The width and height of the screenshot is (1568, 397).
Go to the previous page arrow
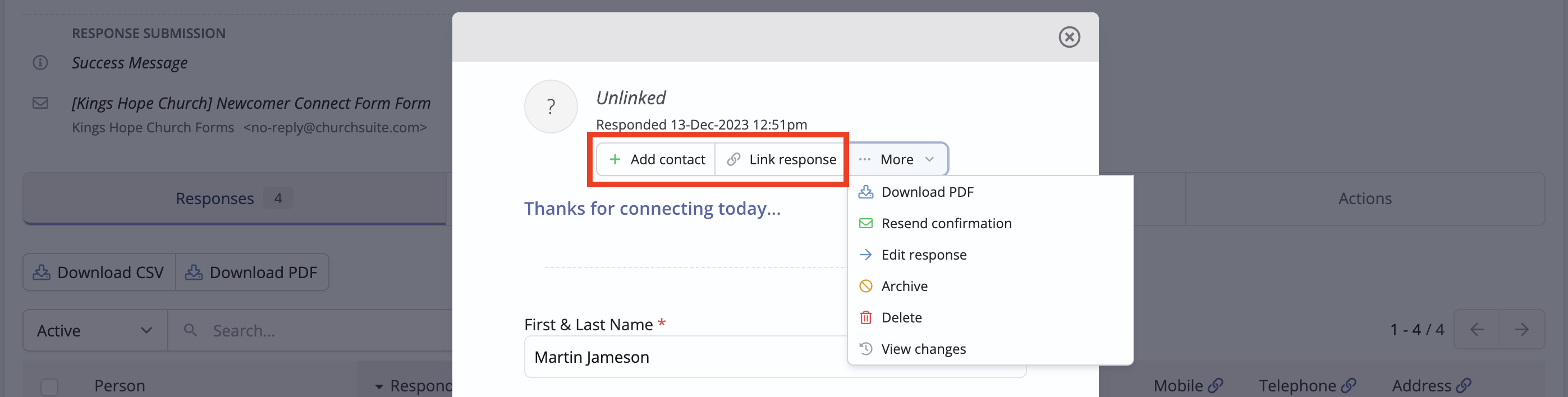pos(1477,330)
